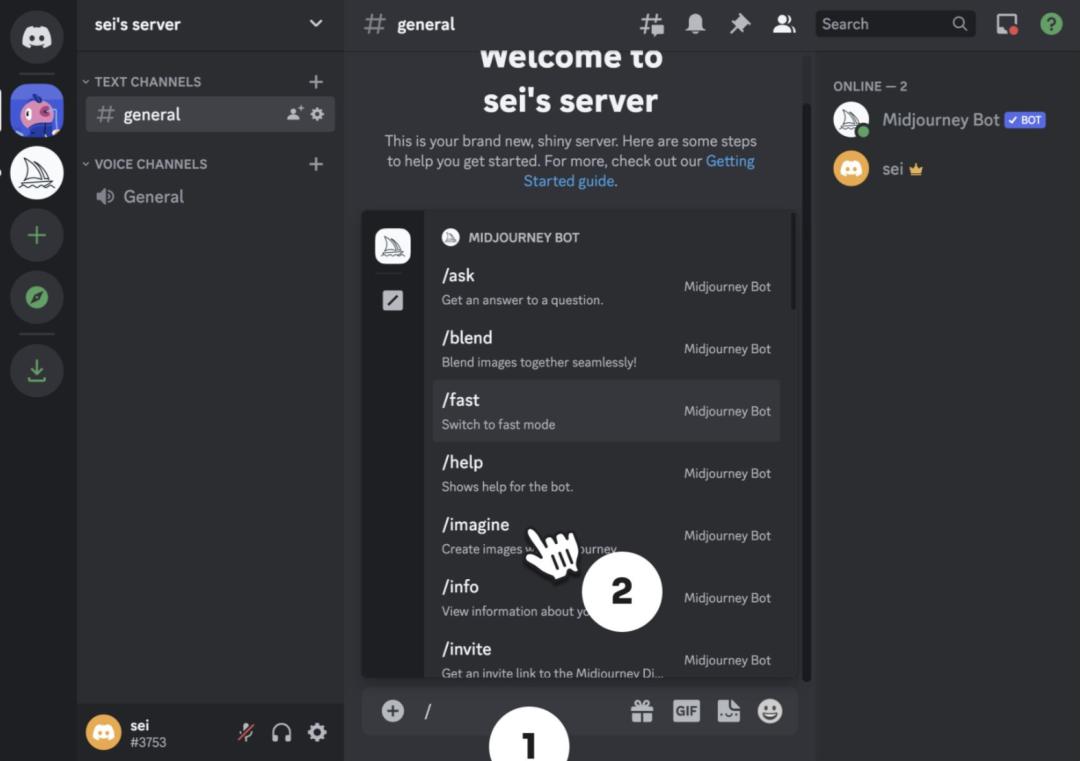1080x761 pixels.
Task: Toggle headphones deafen
Action: tap(282, 733)
